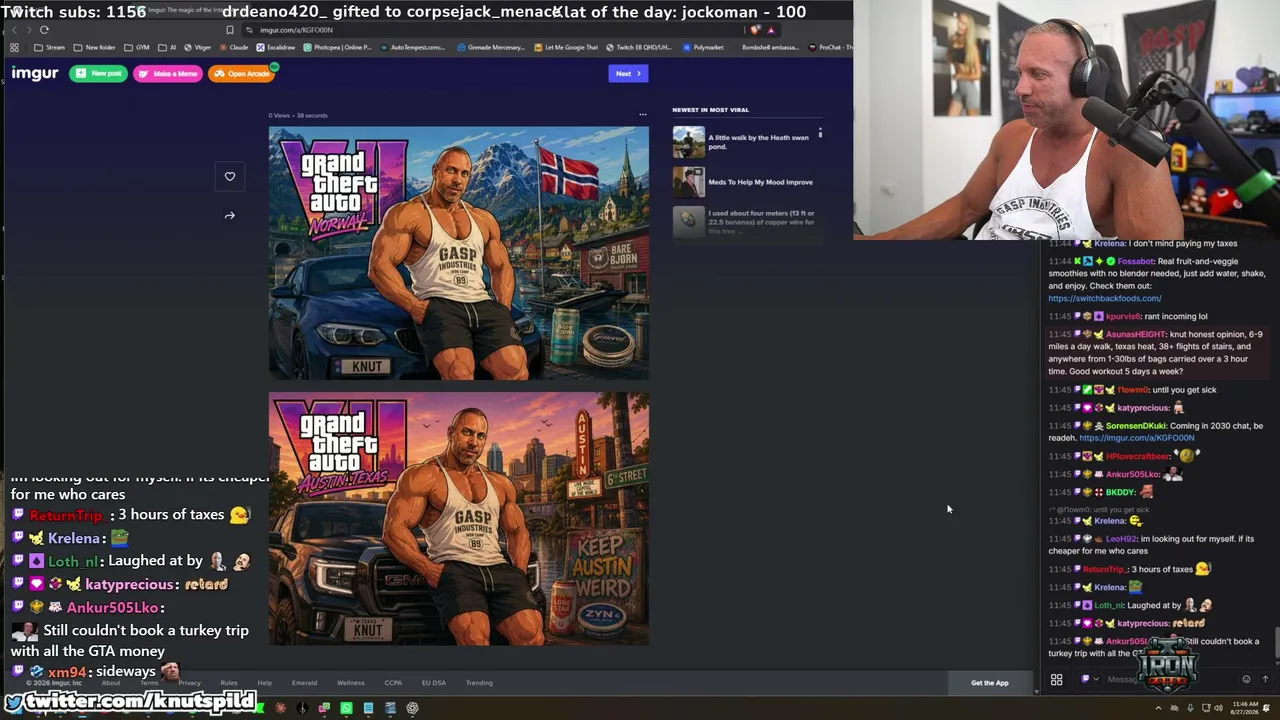Viewport: 1280px width, 720px height.
Task: Click the Get the App button
Action: [x=990, y=683]
